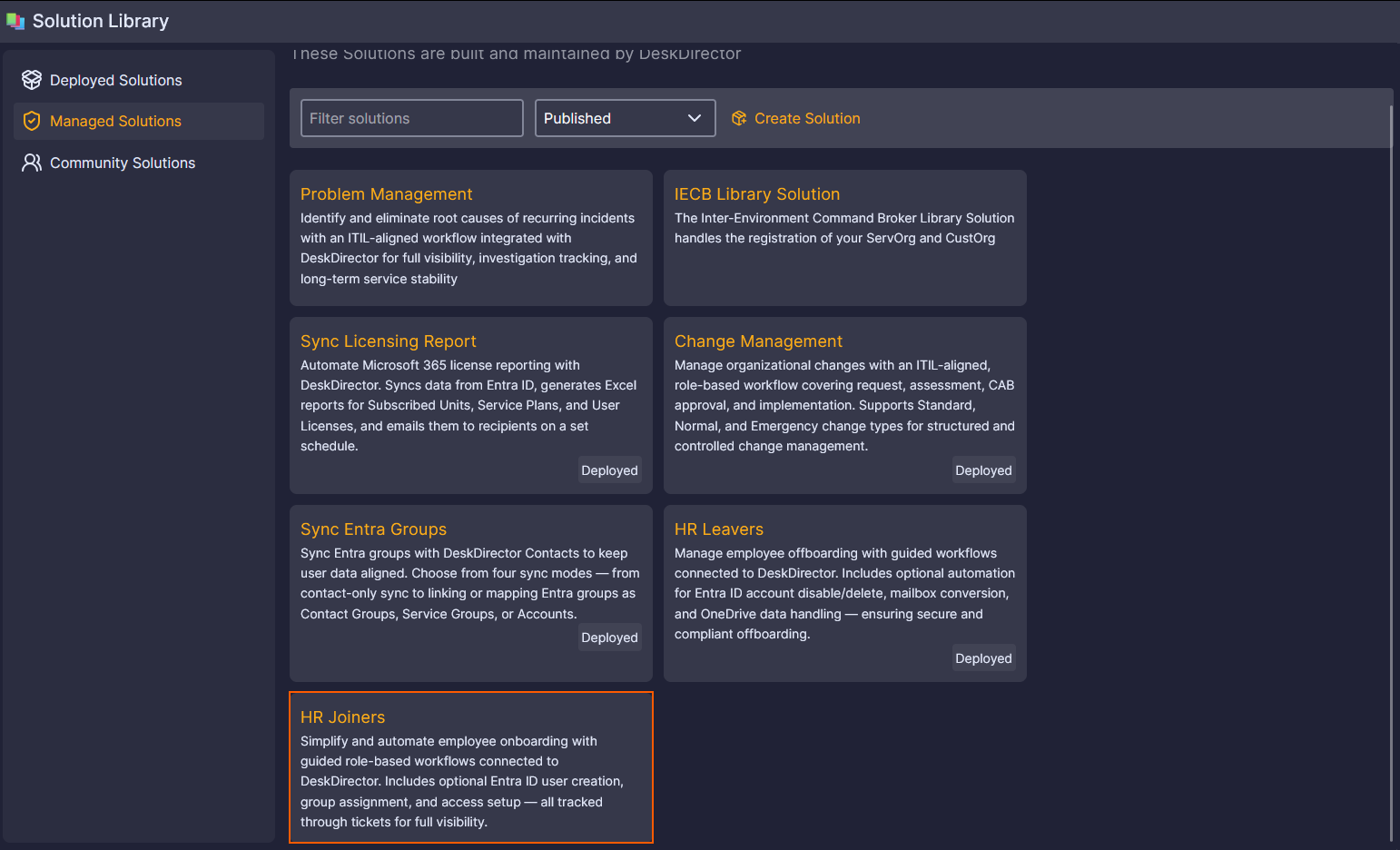Click the Community Solutions people icon
The width and height of the screenshot is (1400, 850).
click(32, 163)
